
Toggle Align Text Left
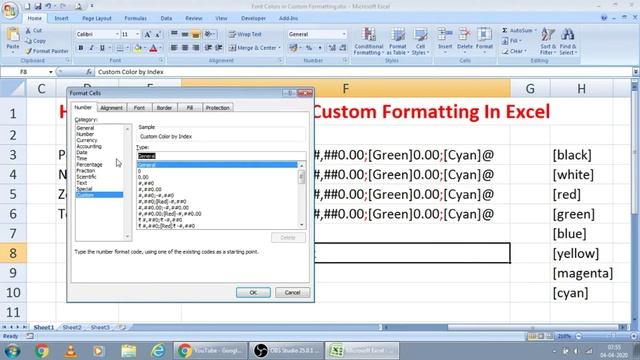pyautogui.click(x=174, y=48)
